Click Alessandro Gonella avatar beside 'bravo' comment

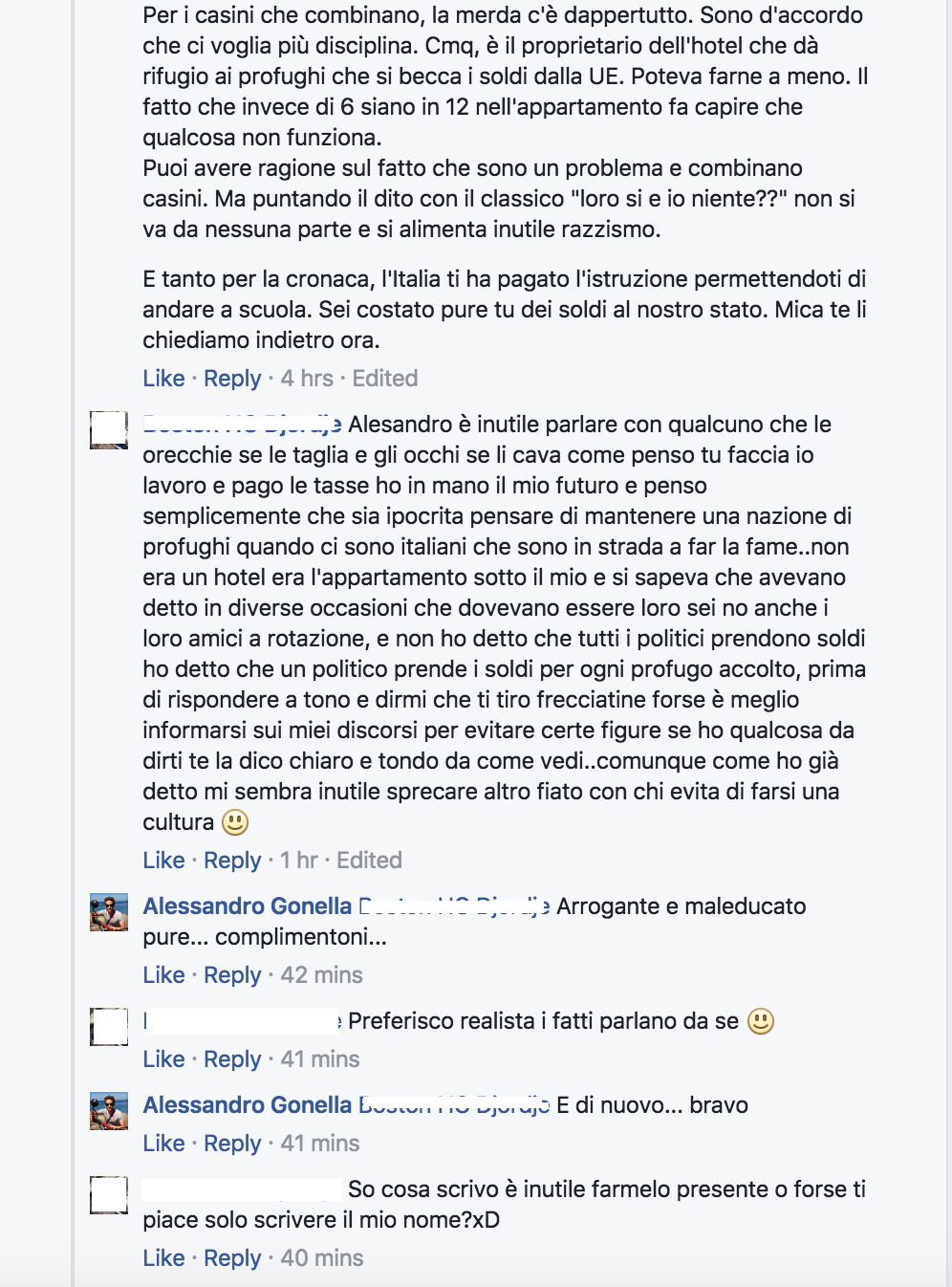(109, 1111)
